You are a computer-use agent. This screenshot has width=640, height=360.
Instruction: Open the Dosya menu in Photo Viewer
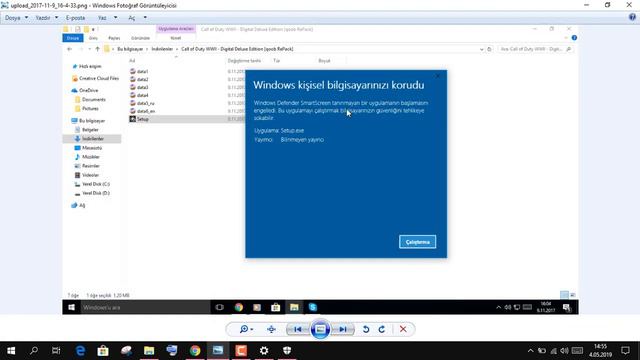13,18
